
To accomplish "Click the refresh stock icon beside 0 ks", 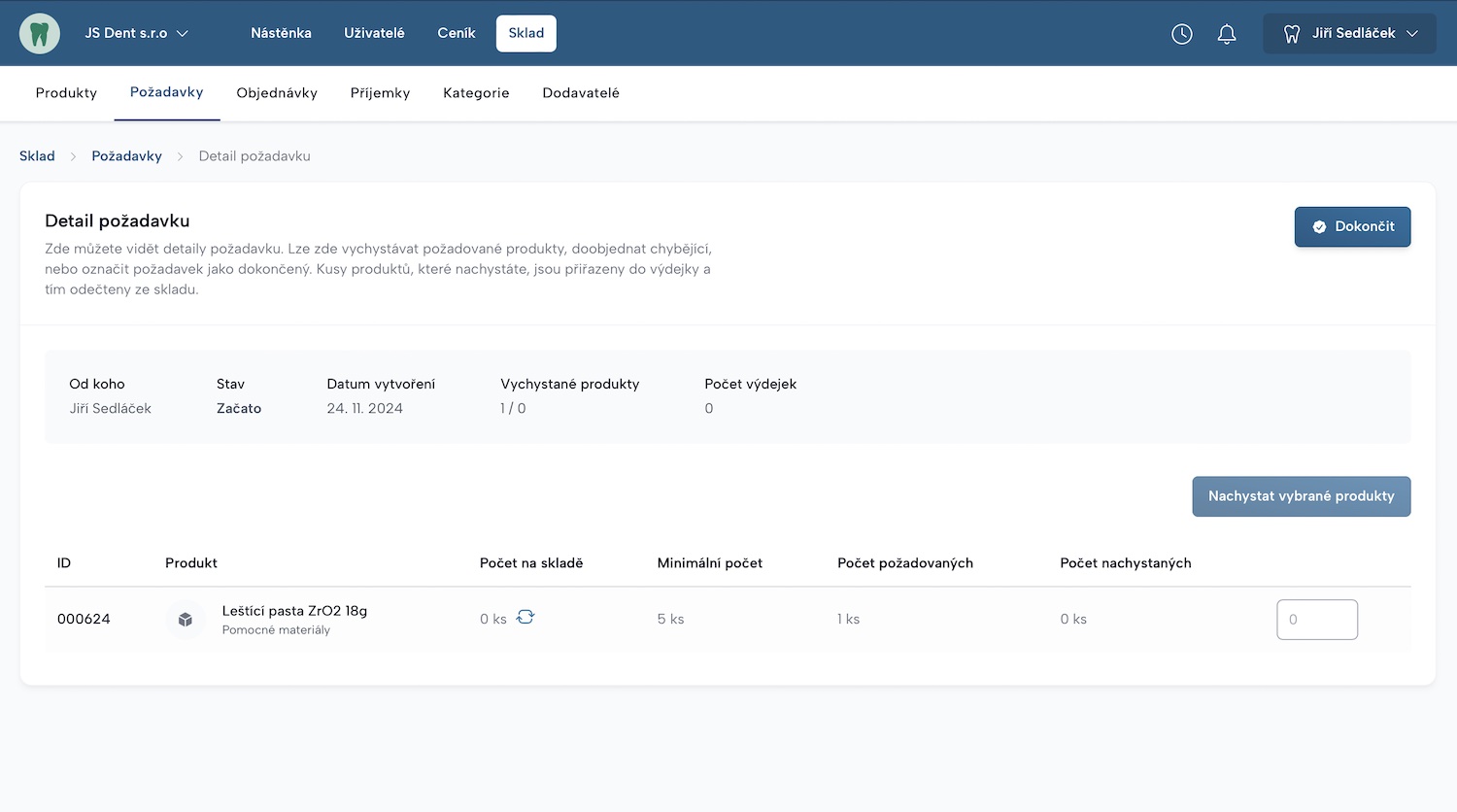I will pyautogui.click(x=525, y=617).
